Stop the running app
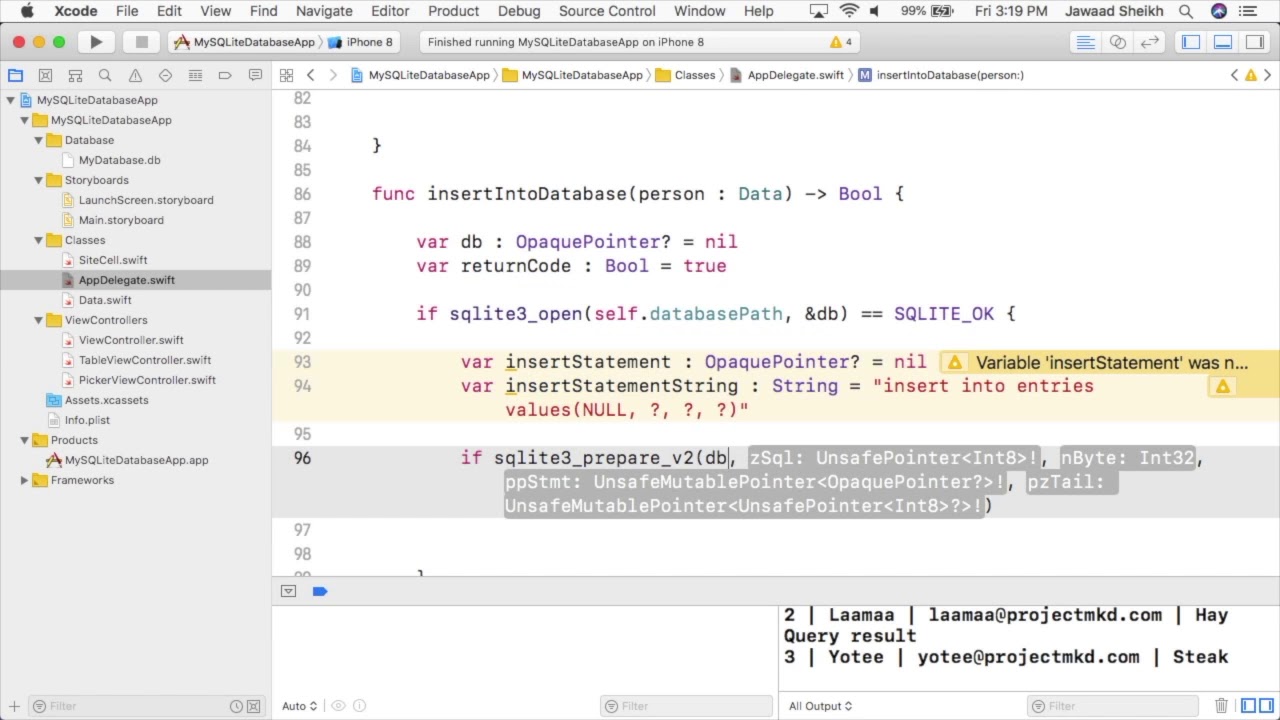 coord(141,42)
